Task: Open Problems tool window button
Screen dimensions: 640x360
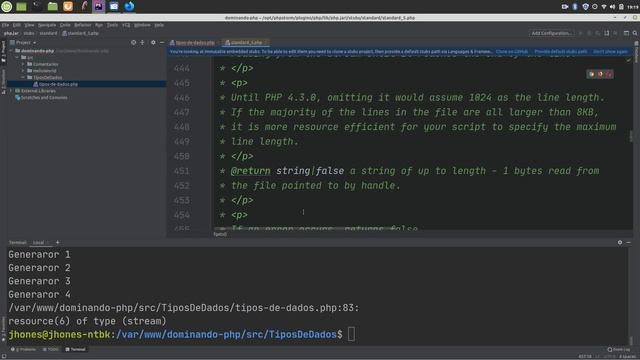Action: (x=24, y=349)
